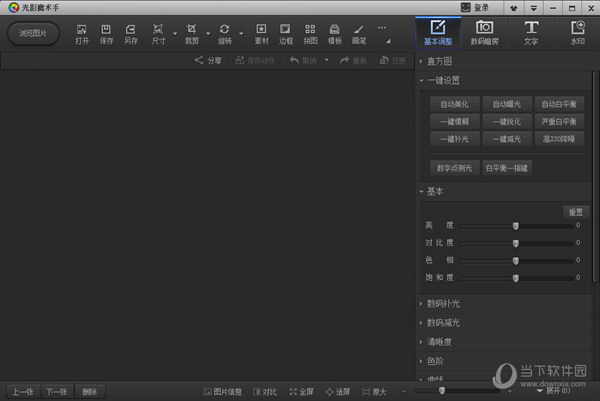600x401 pixels.
Task: Open the more tools ellipsis
Action: pyautogui.click(x=382, y=28)
